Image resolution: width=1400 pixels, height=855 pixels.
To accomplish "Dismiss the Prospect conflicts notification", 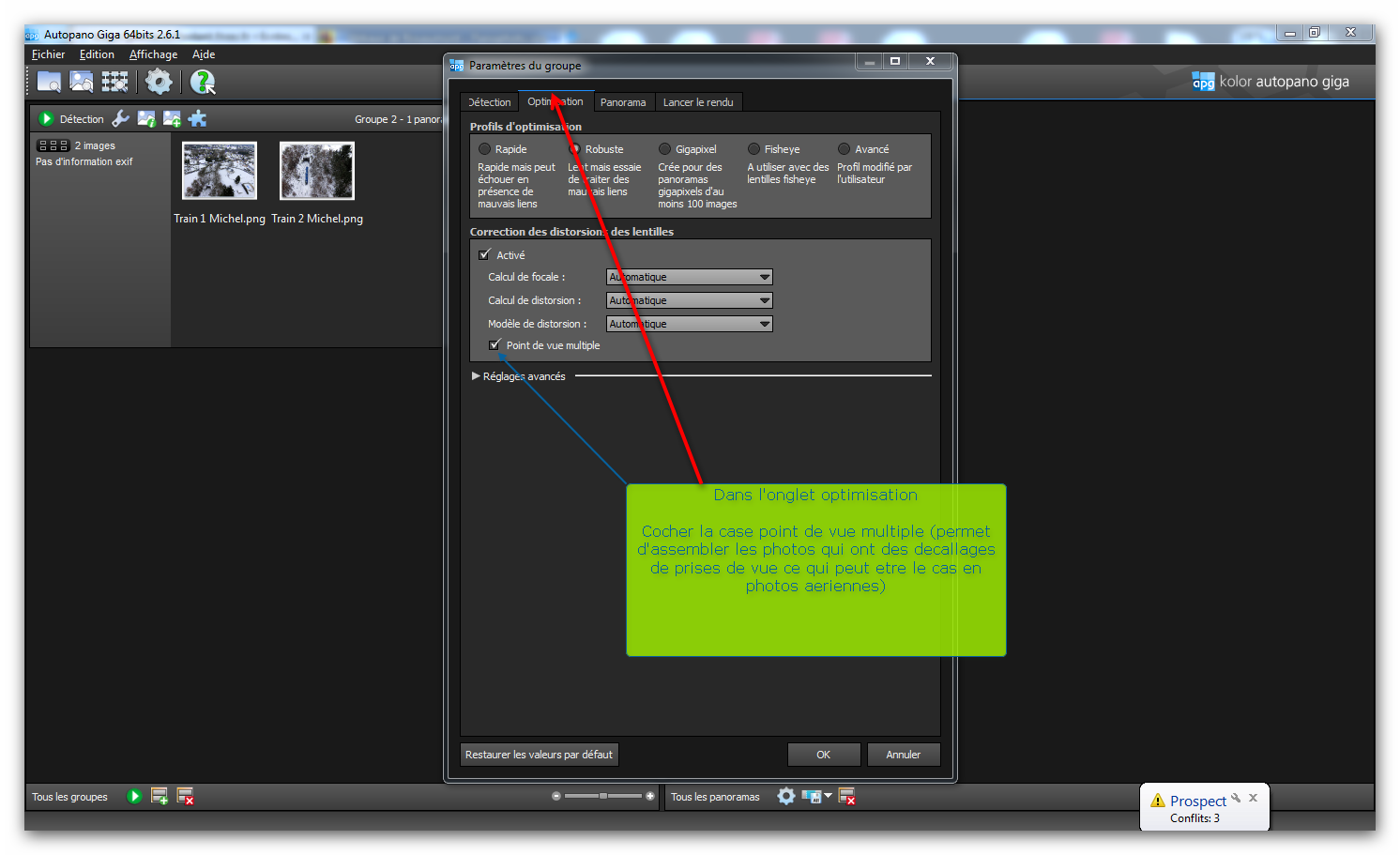I will [1253, 798].
